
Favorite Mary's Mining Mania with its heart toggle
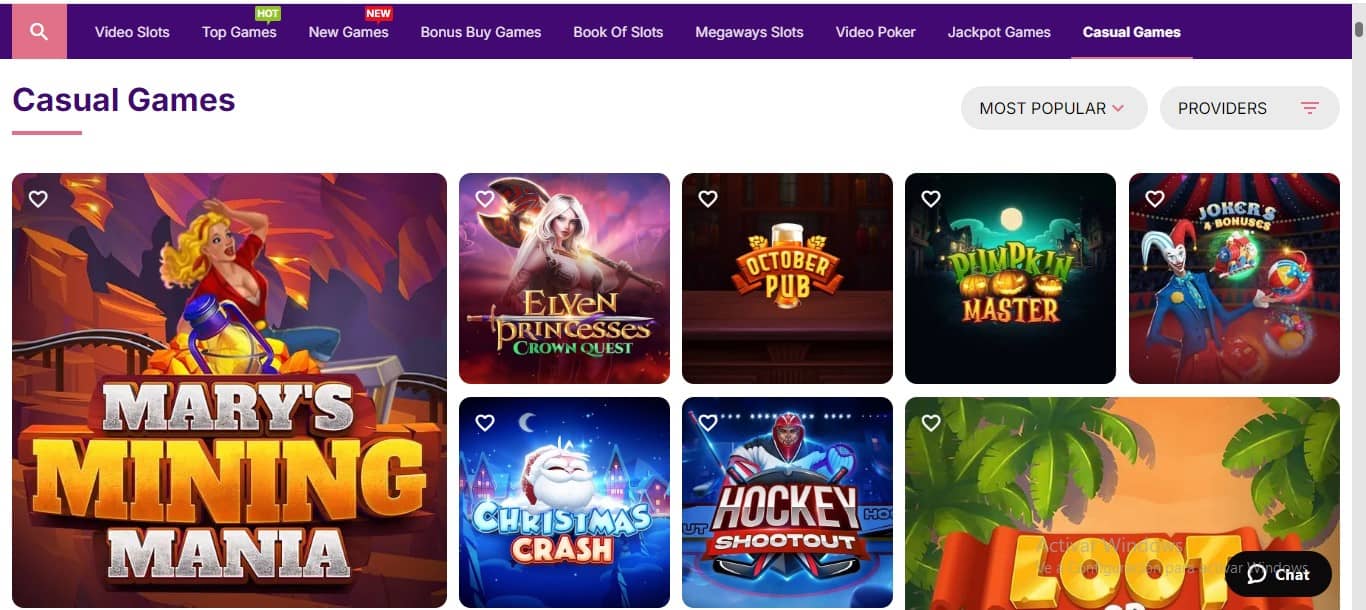click(x=38, y=198)
